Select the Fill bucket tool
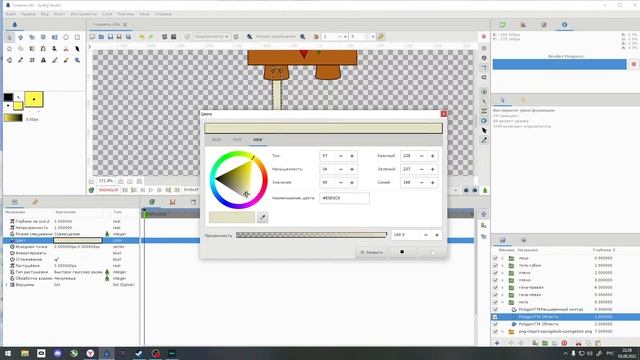Viewport: 640px width, 360px height. tap(9, 60)
